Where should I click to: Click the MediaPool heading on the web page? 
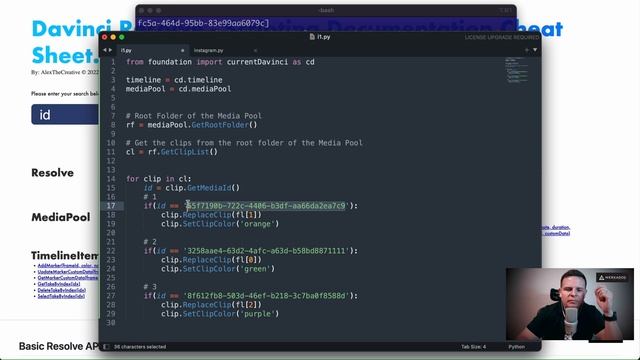tap(61, 217)
